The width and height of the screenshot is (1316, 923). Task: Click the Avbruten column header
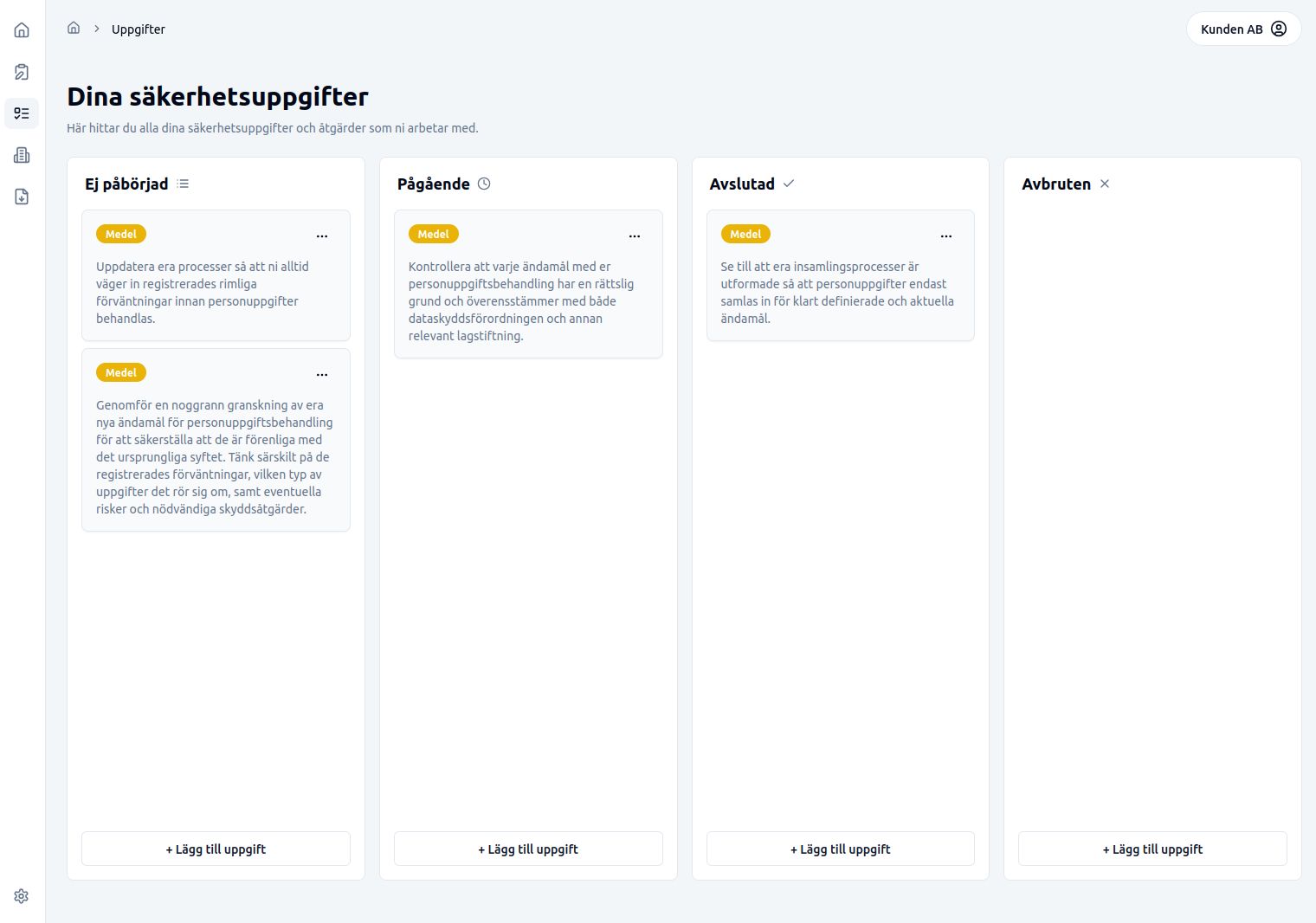point(1056,184)
